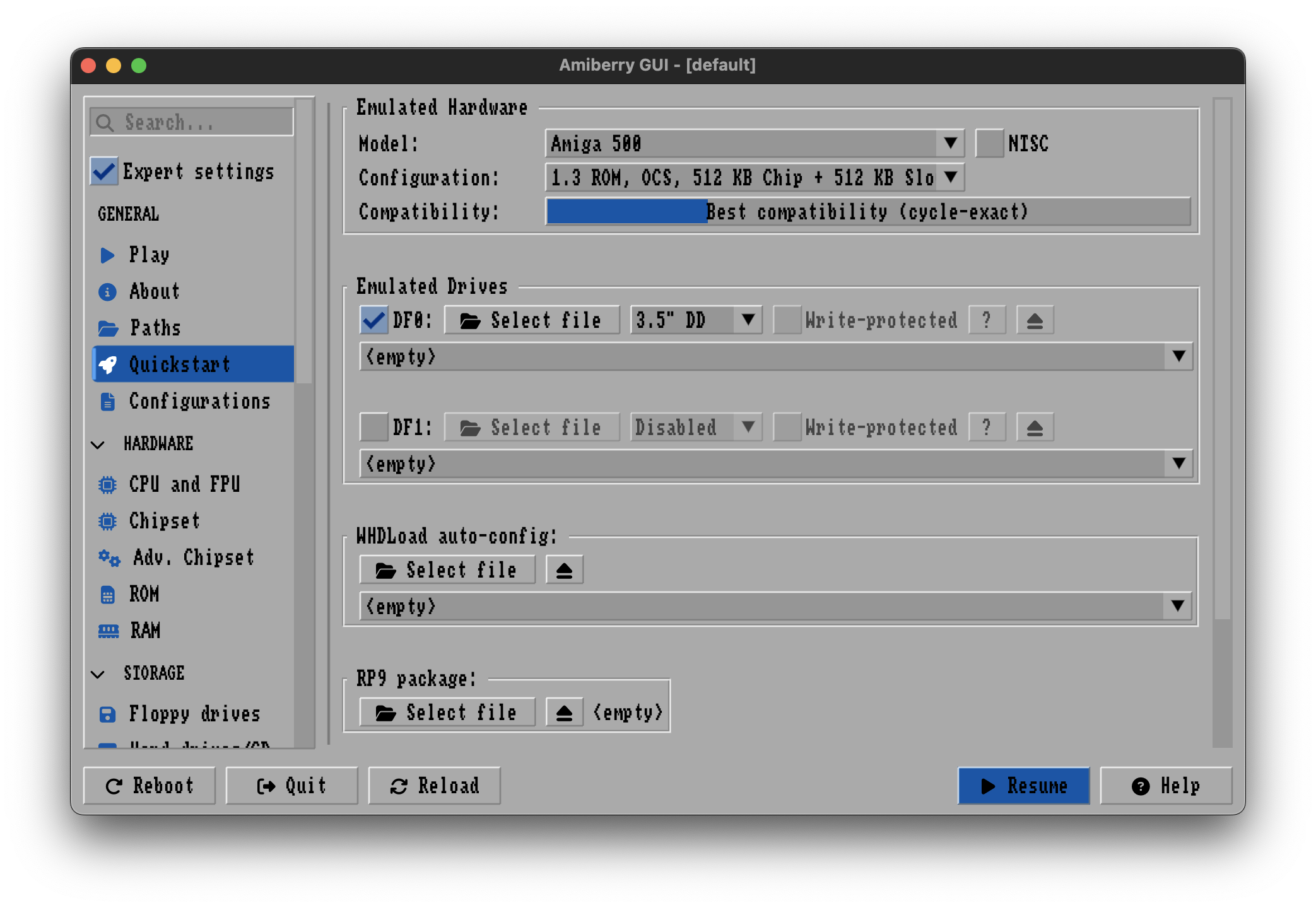Viewport: 1316px width, 908px height.
Task: Open the Configuration dropdown with 1.3 ROM
Action: (x=755, y=178)
